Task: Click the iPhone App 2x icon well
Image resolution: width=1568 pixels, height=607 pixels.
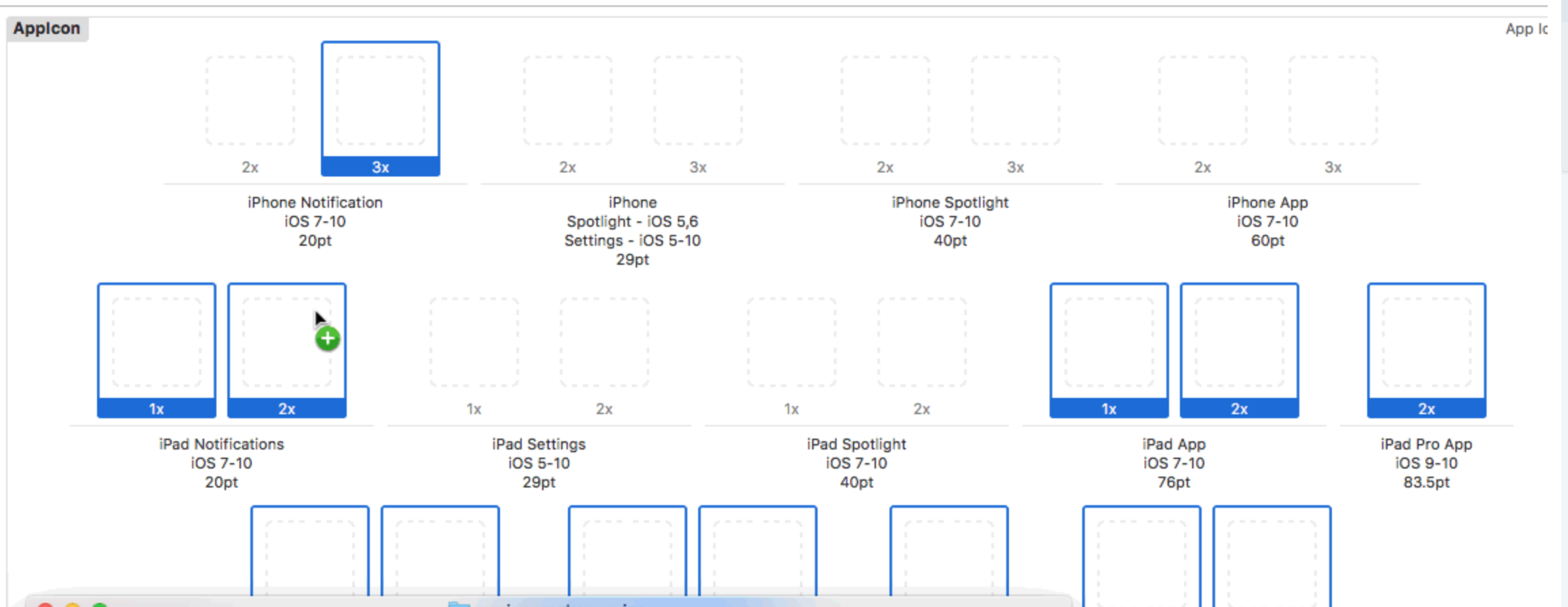Action: pos(1203,102)
